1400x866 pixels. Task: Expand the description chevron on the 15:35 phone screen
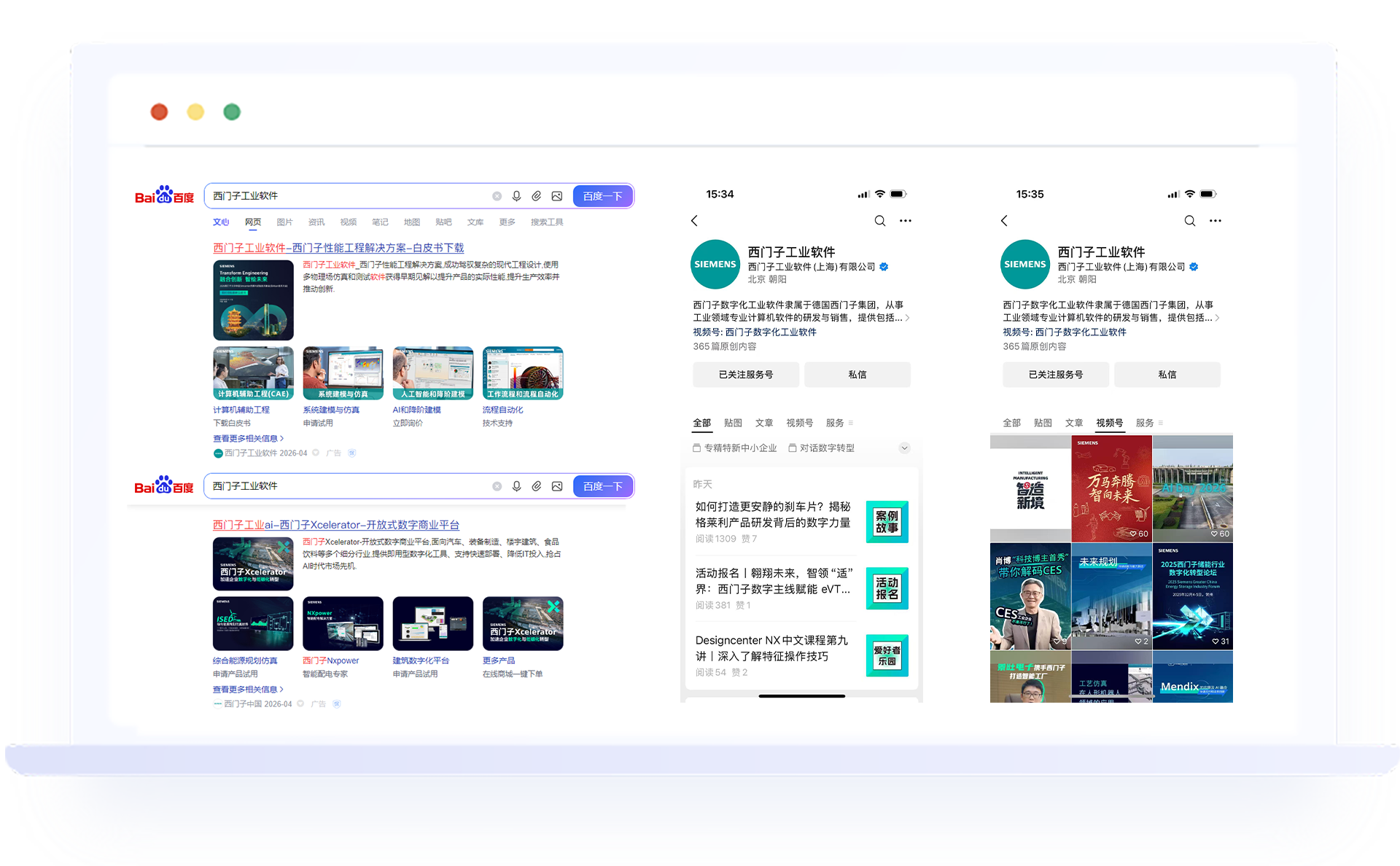(x=1217, y=318)
